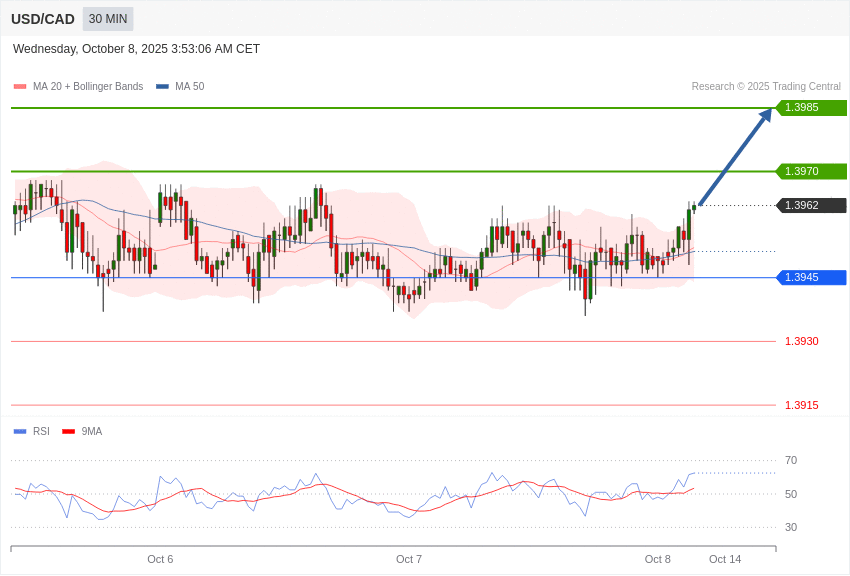Screen dimensions: 850x576
Task: Select the Oct 6 date on time axis
Action: pyautogui.click(x=160, y=560)
